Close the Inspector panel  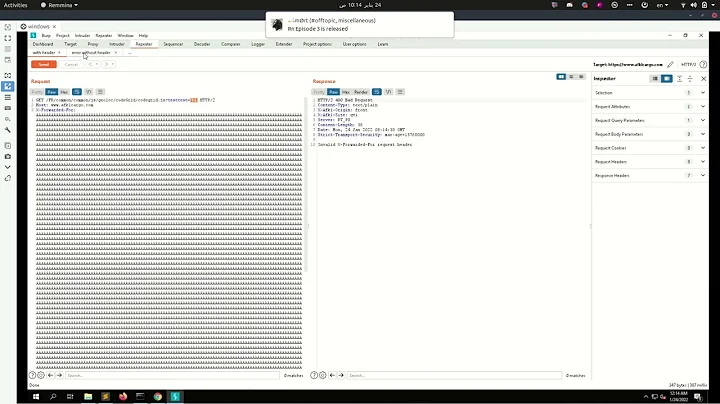(x=703, y=79)
